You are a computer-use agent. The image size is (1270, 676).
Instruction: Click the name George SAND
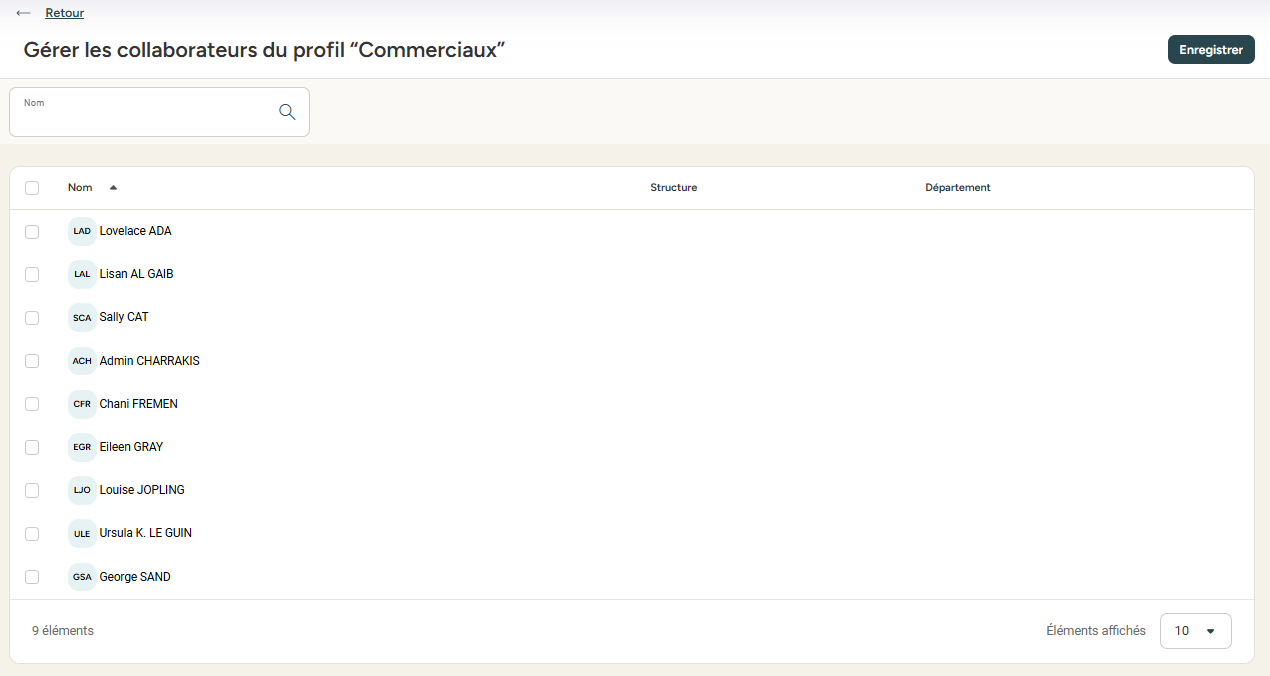[x=135, y=577]
